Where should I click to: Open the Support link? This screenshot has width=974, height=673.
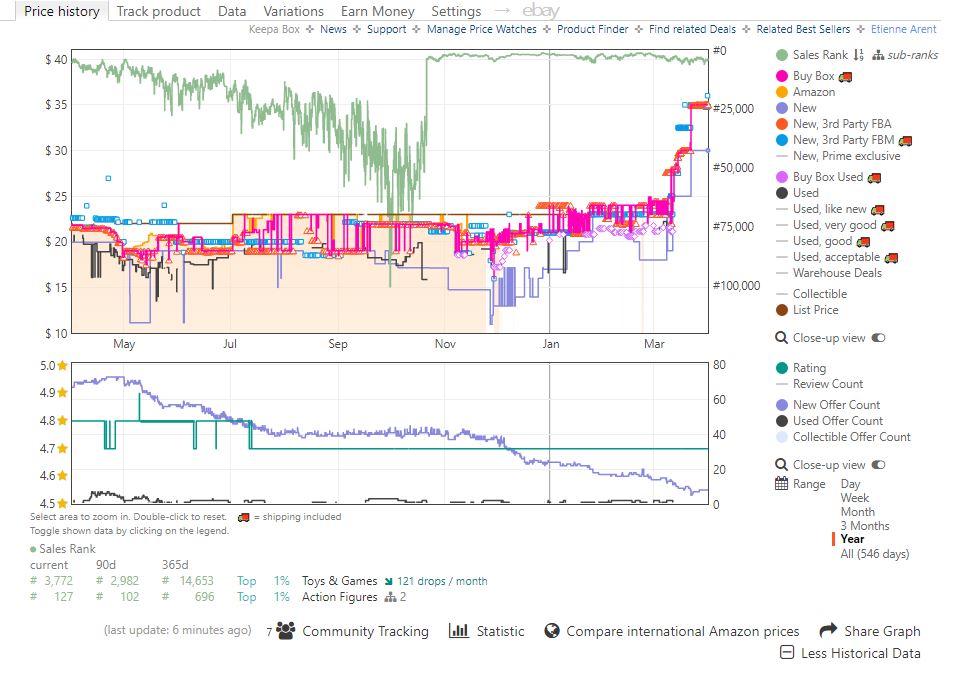[x=386, y=29]
